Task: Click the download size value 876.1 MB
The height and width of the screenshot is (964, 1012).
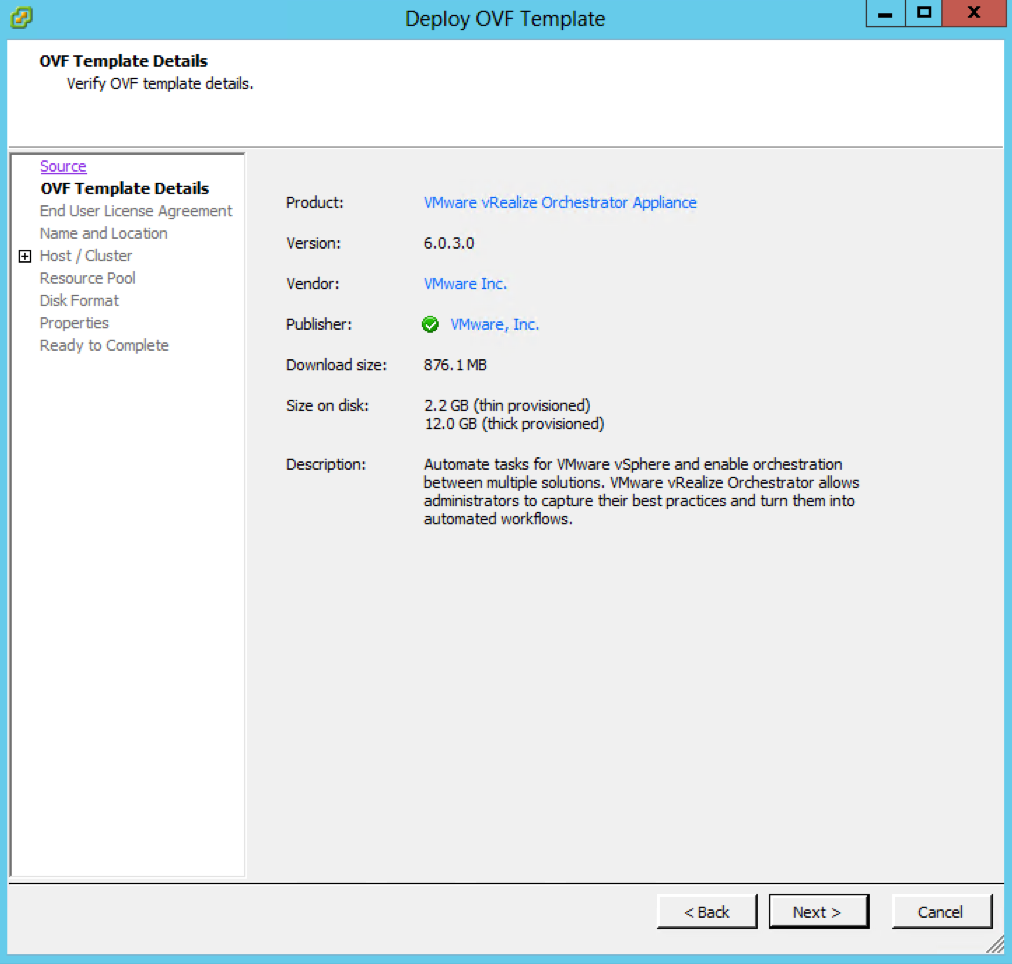Action: (x=455, y=365)
